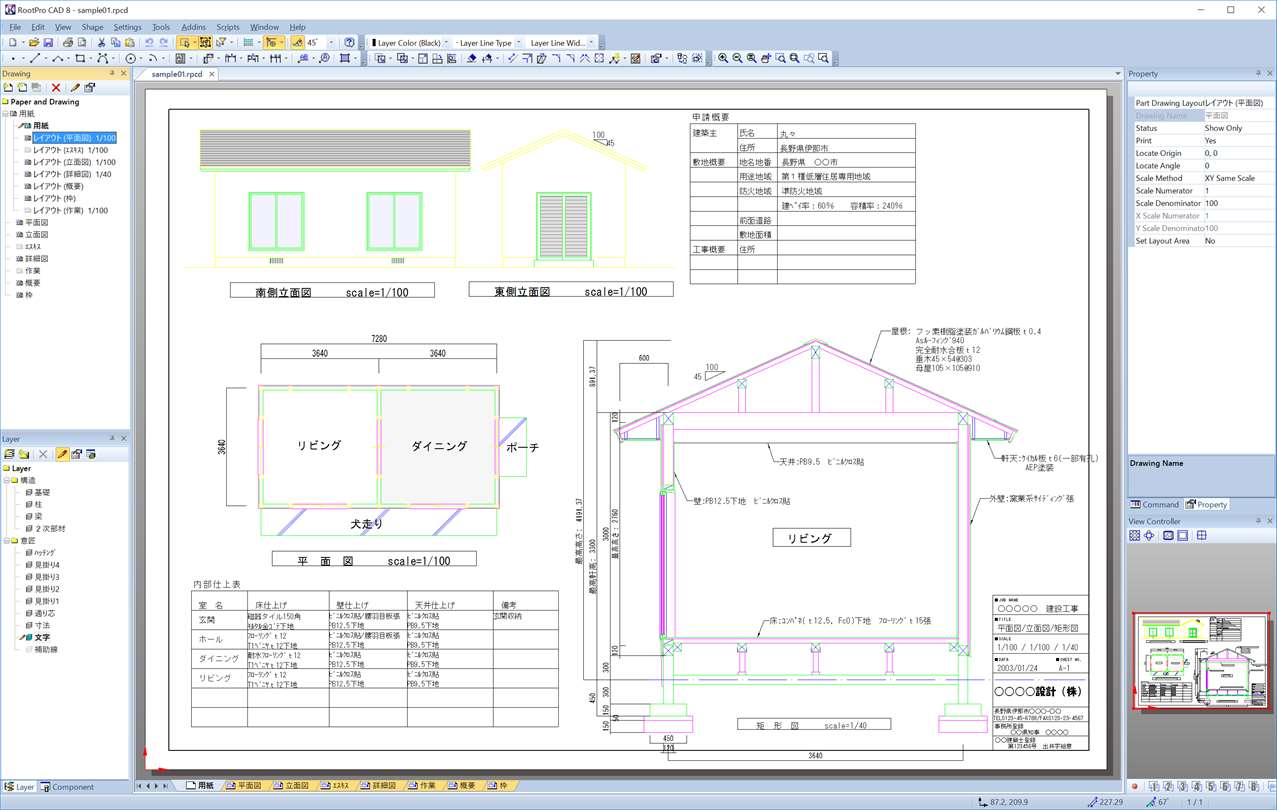Toggle visibility of 基礎 layer
Image resolution: width=1277 pixels, height=810 pixels.
pyautogui.click(x=29, y=492)
